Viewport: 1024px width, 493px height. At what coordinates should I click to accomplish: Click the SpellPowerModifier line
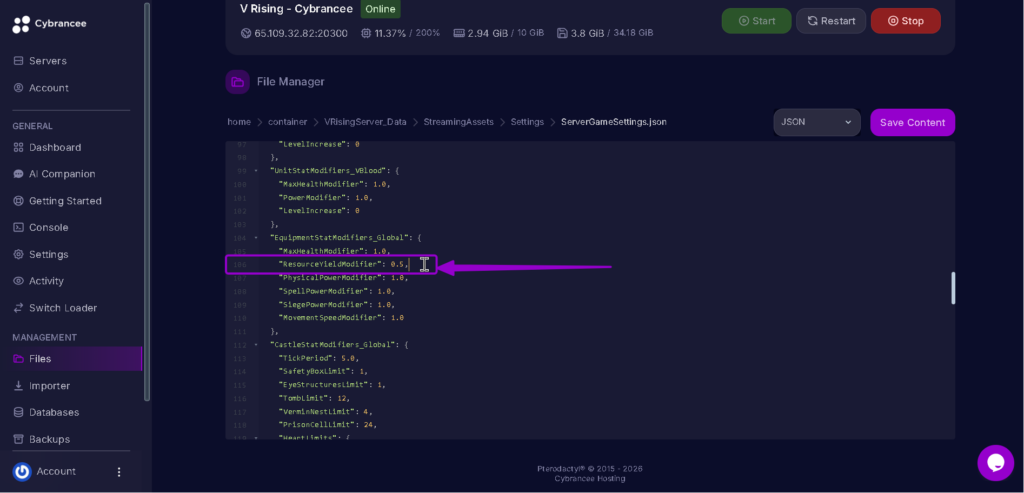click(x=336, y=291)
